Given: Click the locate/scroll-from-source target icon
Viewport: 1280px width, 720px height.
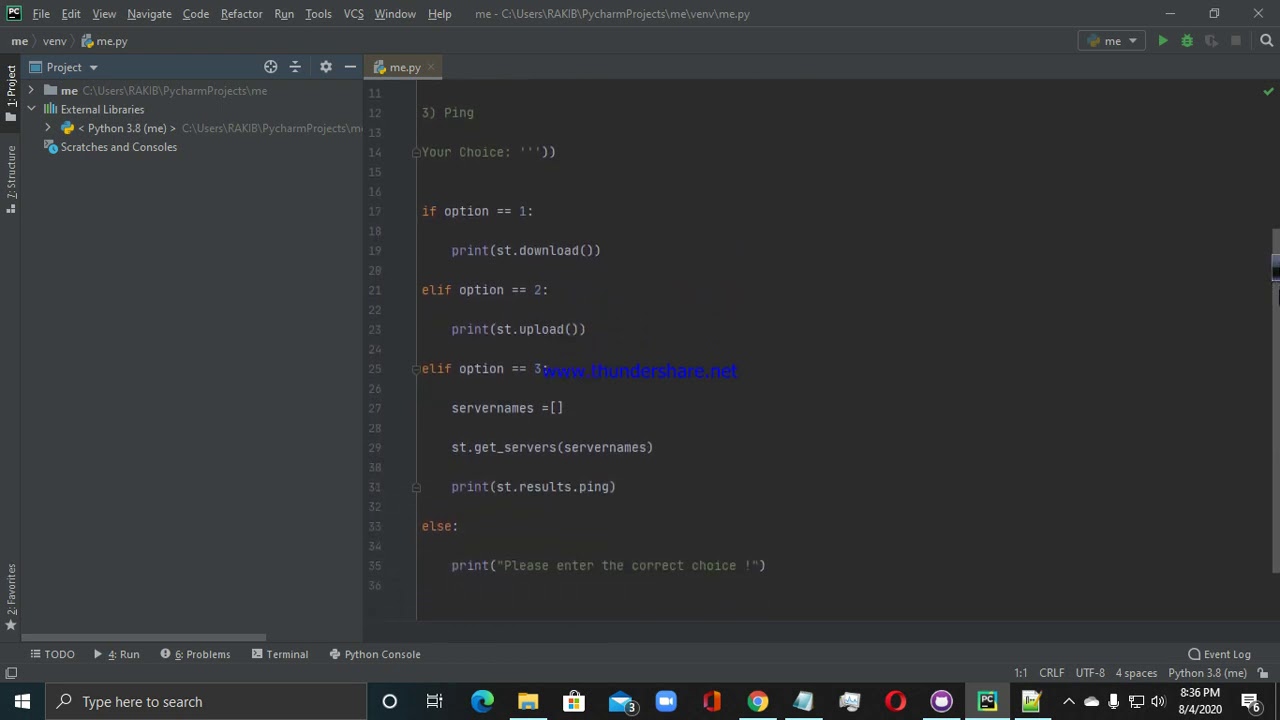Looking at the screenshot, I should click(270, 67).
